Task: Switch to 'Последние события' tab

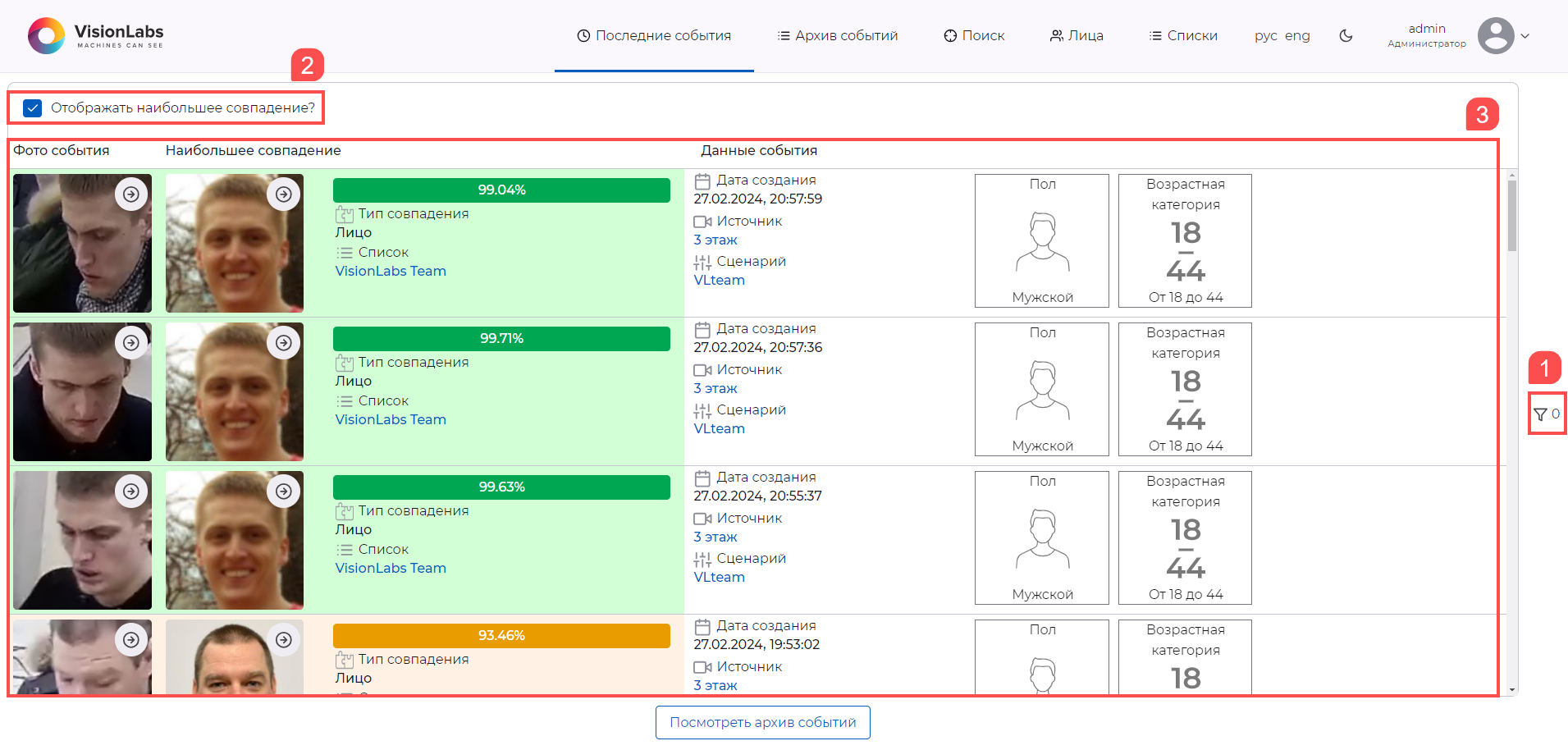Action: point(654,35)
